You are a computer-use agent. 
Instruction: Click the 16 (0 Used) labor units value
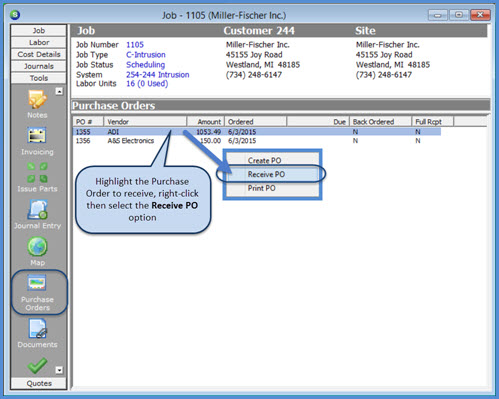click(x=147, y=84)
